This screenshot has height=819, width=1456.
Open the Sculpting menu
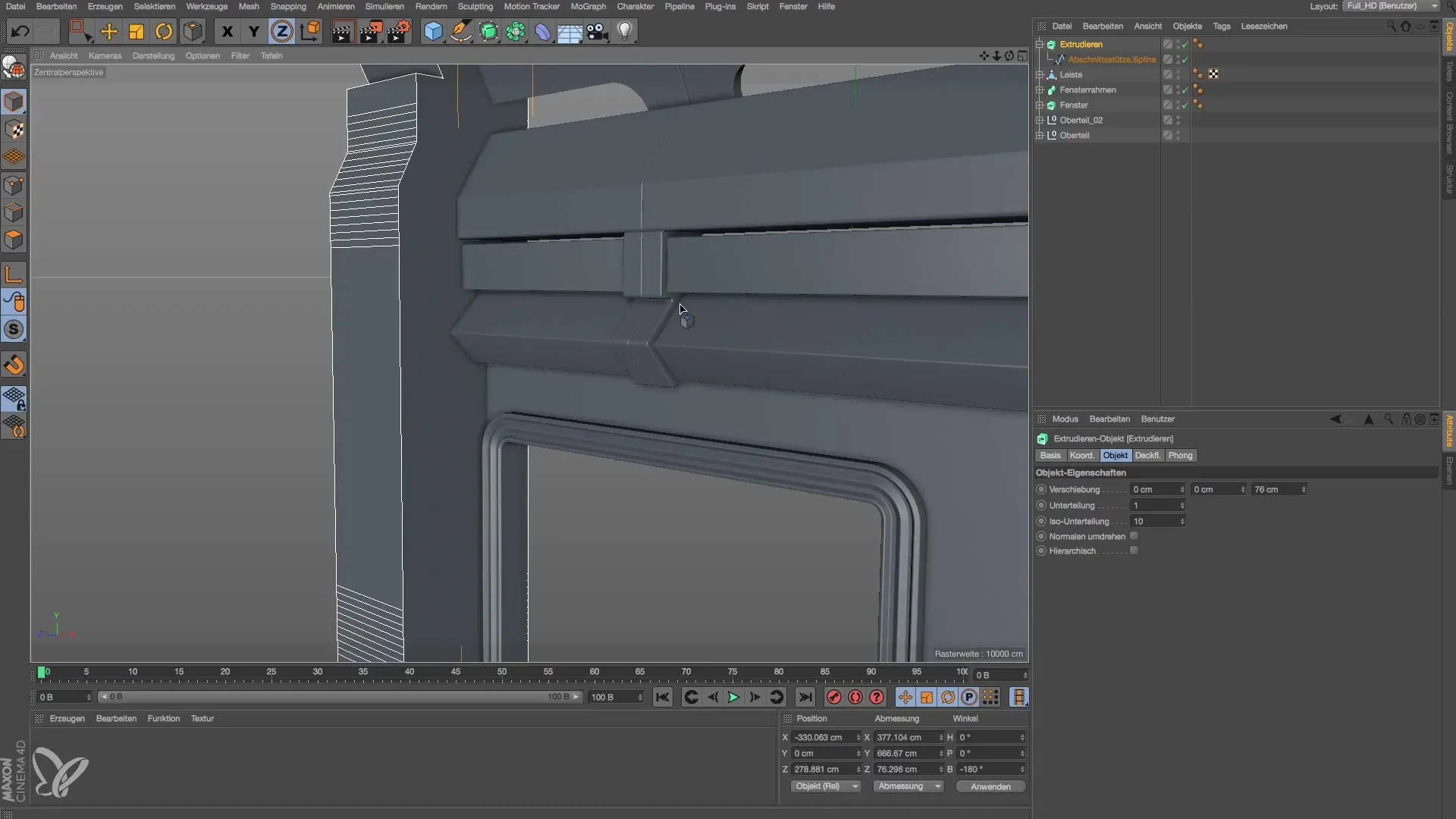[475, 6]
